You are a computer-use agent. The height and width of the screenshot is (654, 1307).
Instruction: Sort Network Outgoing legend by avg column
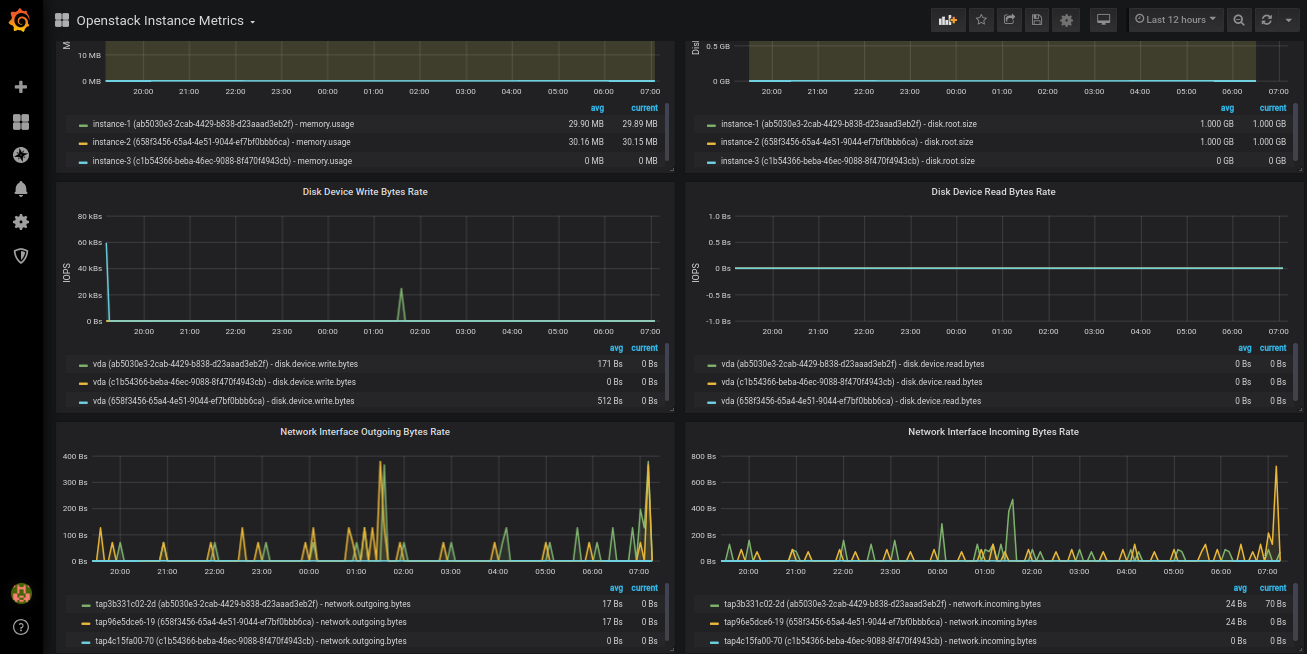(x=616, y=588)
